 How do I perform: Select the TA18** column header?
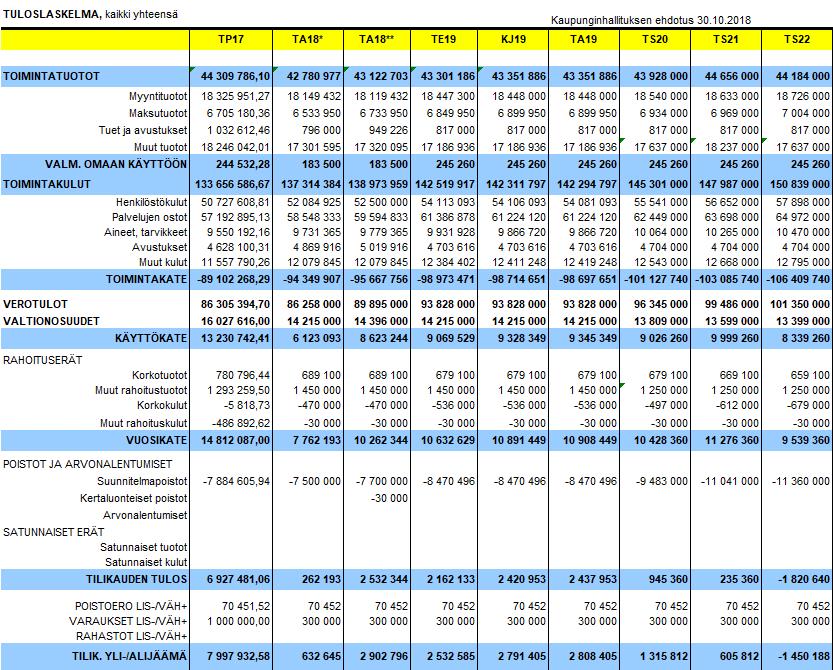377,39
